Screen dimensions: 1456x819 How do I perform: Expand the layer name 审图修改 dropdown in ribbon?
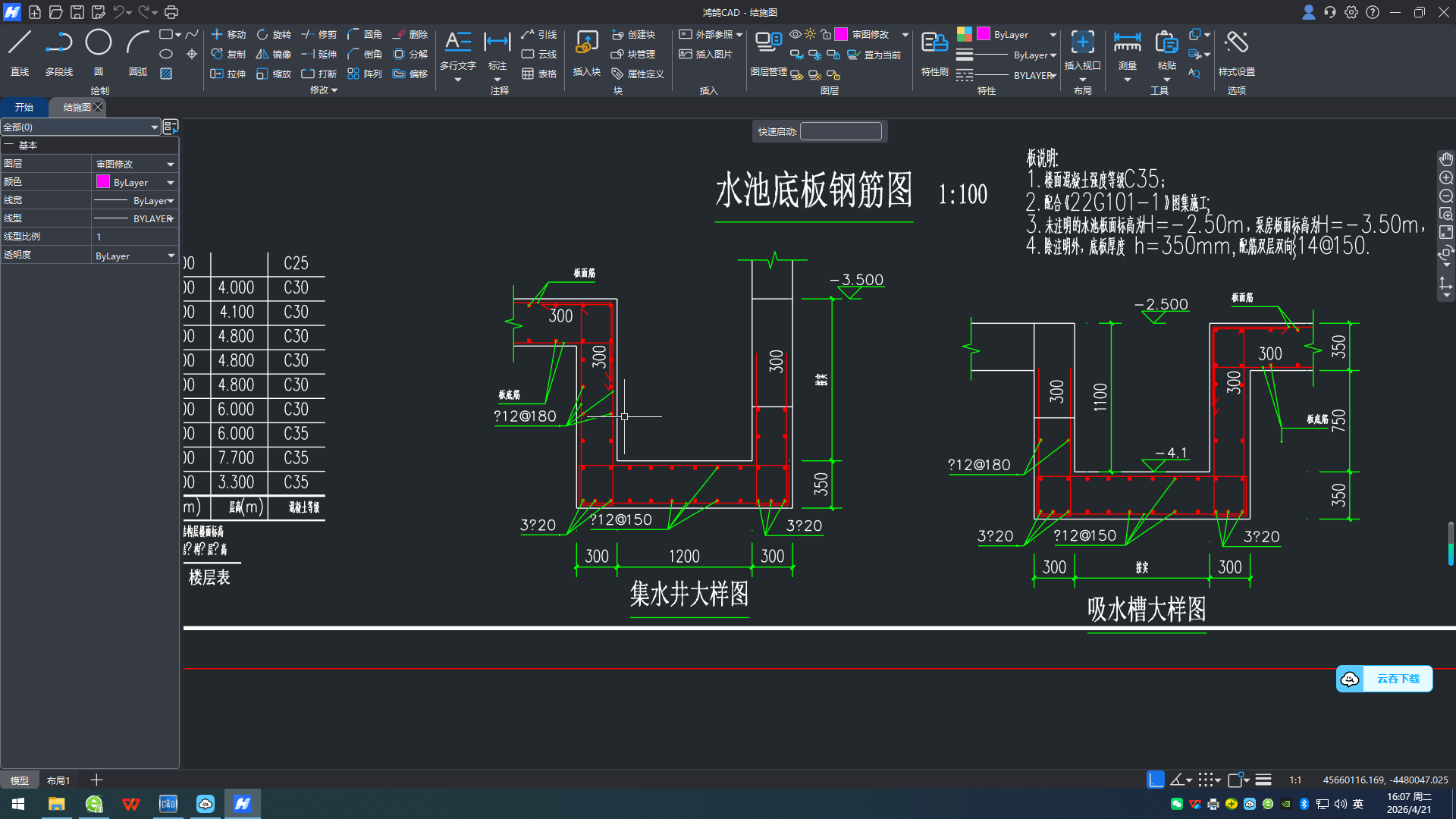905,35
